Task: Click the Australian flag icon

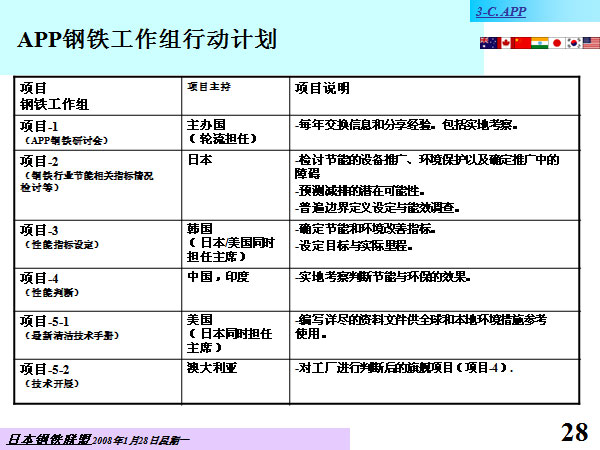Action: pos(490,43)
